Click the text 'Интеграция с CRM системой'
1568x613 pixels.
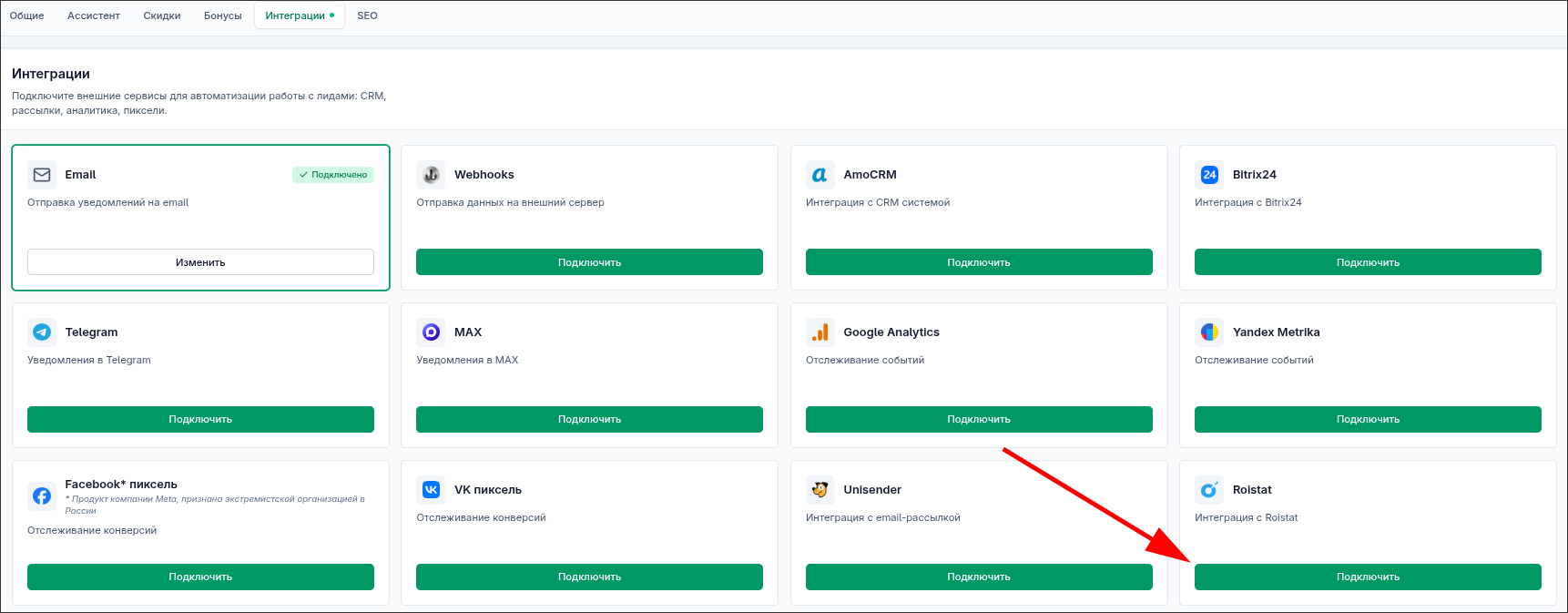coord(878,203)
